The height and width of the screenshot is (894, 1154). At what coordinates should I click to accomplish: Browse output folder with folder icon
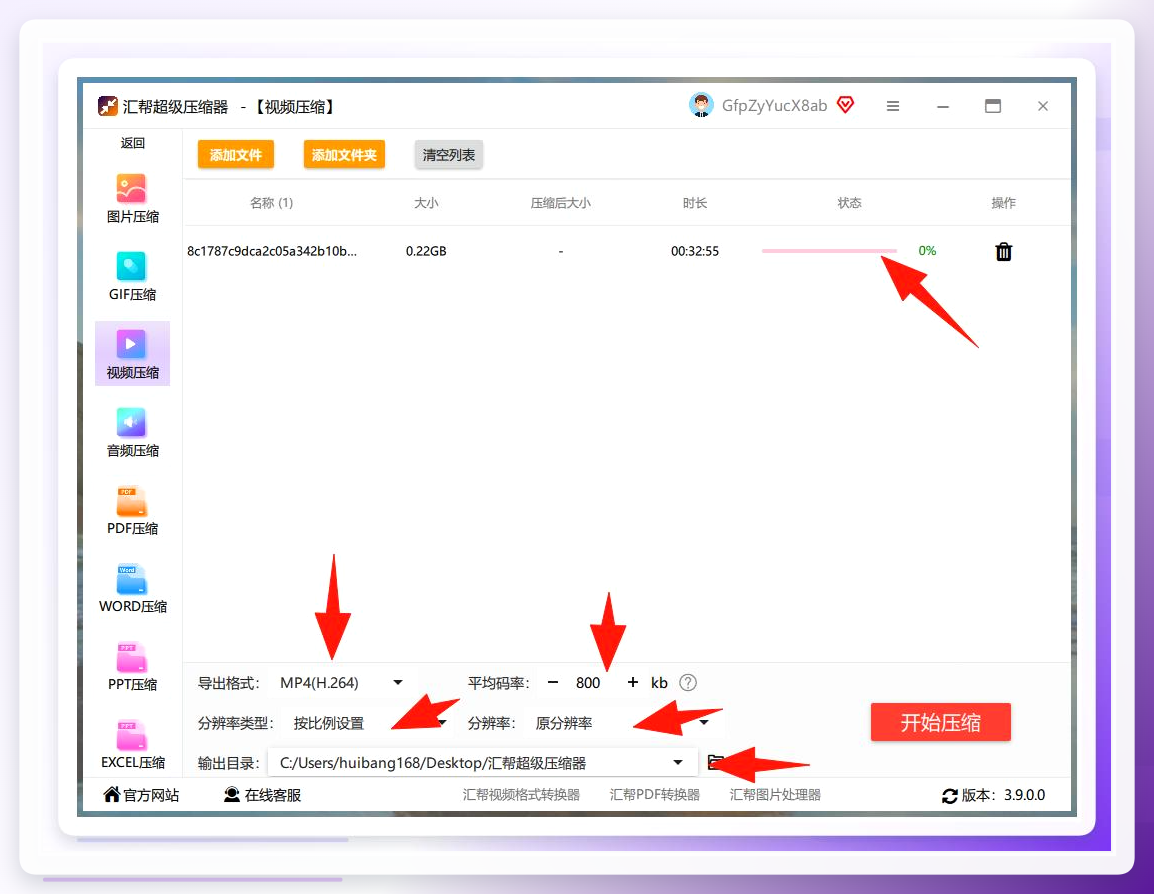tap(715, 762)
